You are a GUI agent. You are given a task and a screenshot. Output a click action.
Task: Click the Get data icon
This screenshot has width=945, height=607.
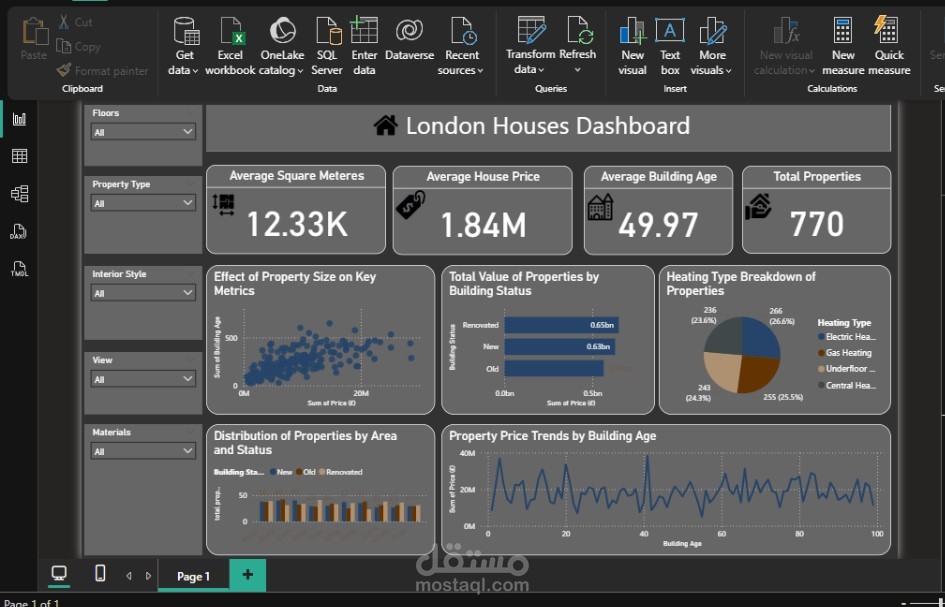(x=185, y=32)
